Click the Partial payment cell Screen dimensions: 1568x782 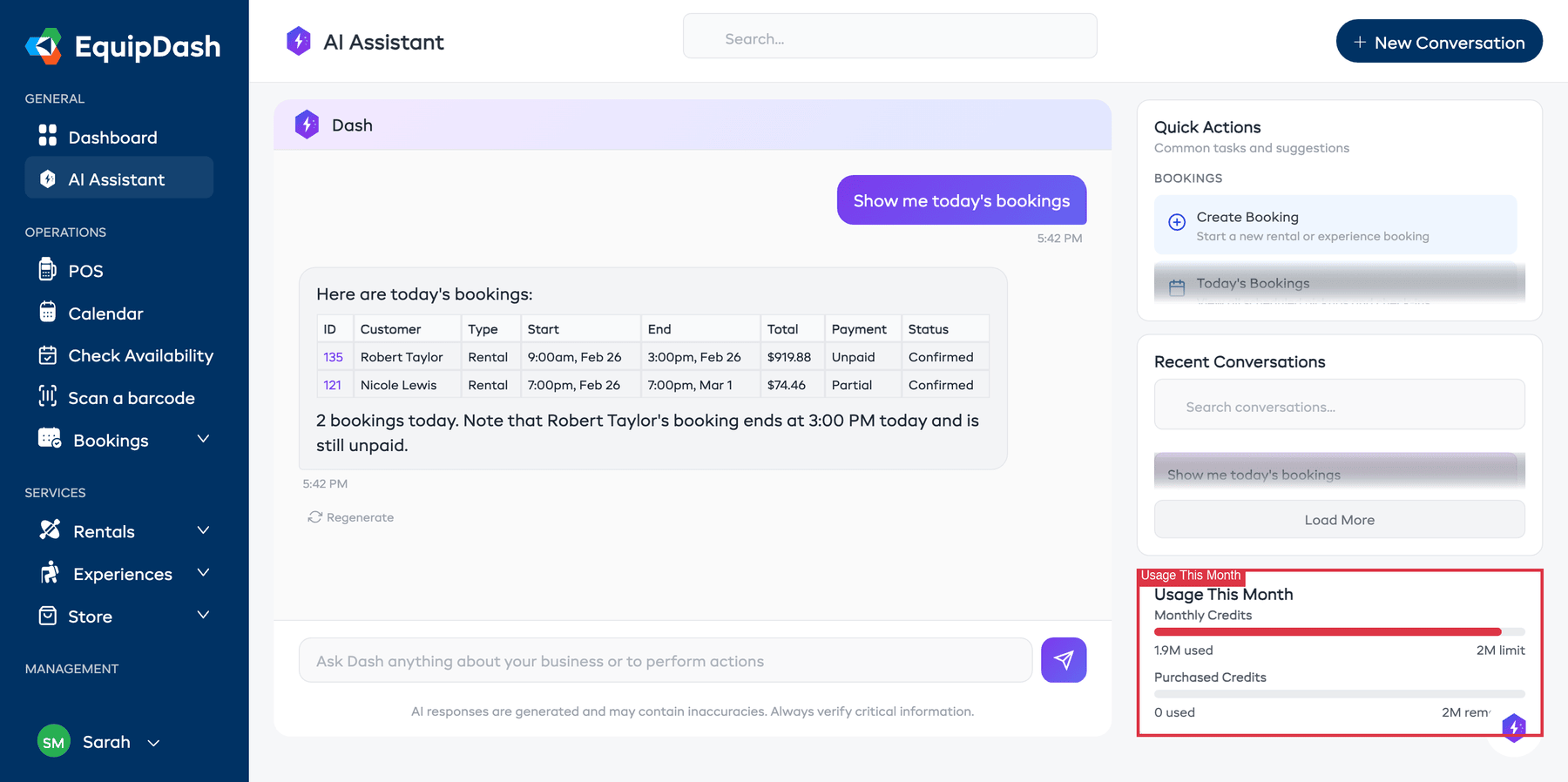(x=862, y=385)
